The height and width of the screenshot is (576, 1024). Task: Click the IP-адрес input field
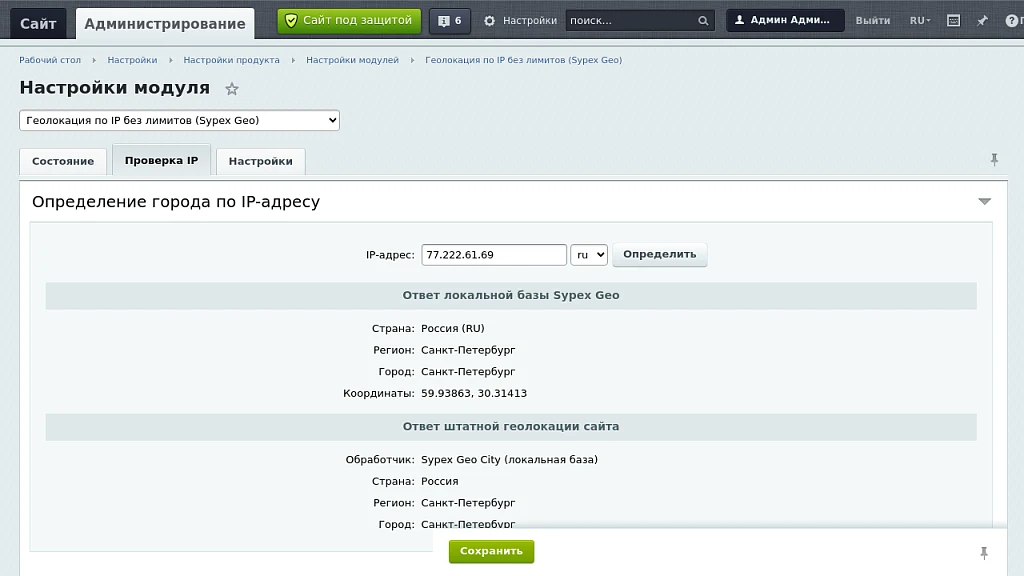point(494,255)
